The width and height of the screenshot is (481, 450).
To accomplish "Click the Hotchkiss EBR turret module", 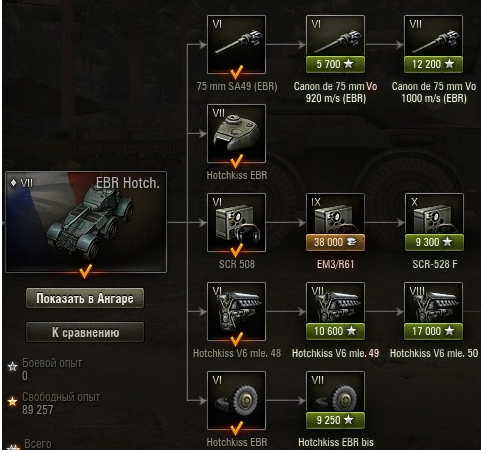I will tap(236, 133).
